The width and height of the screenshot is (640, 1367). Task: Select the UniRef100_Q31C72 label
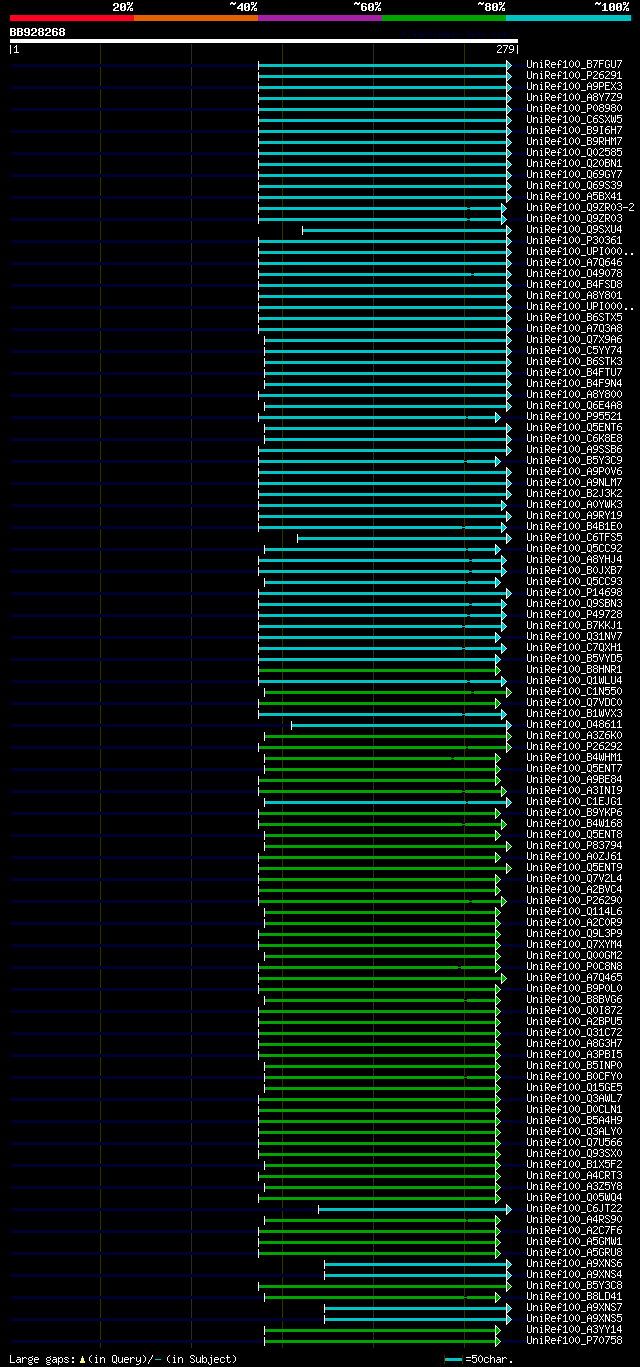point(574,1032)
